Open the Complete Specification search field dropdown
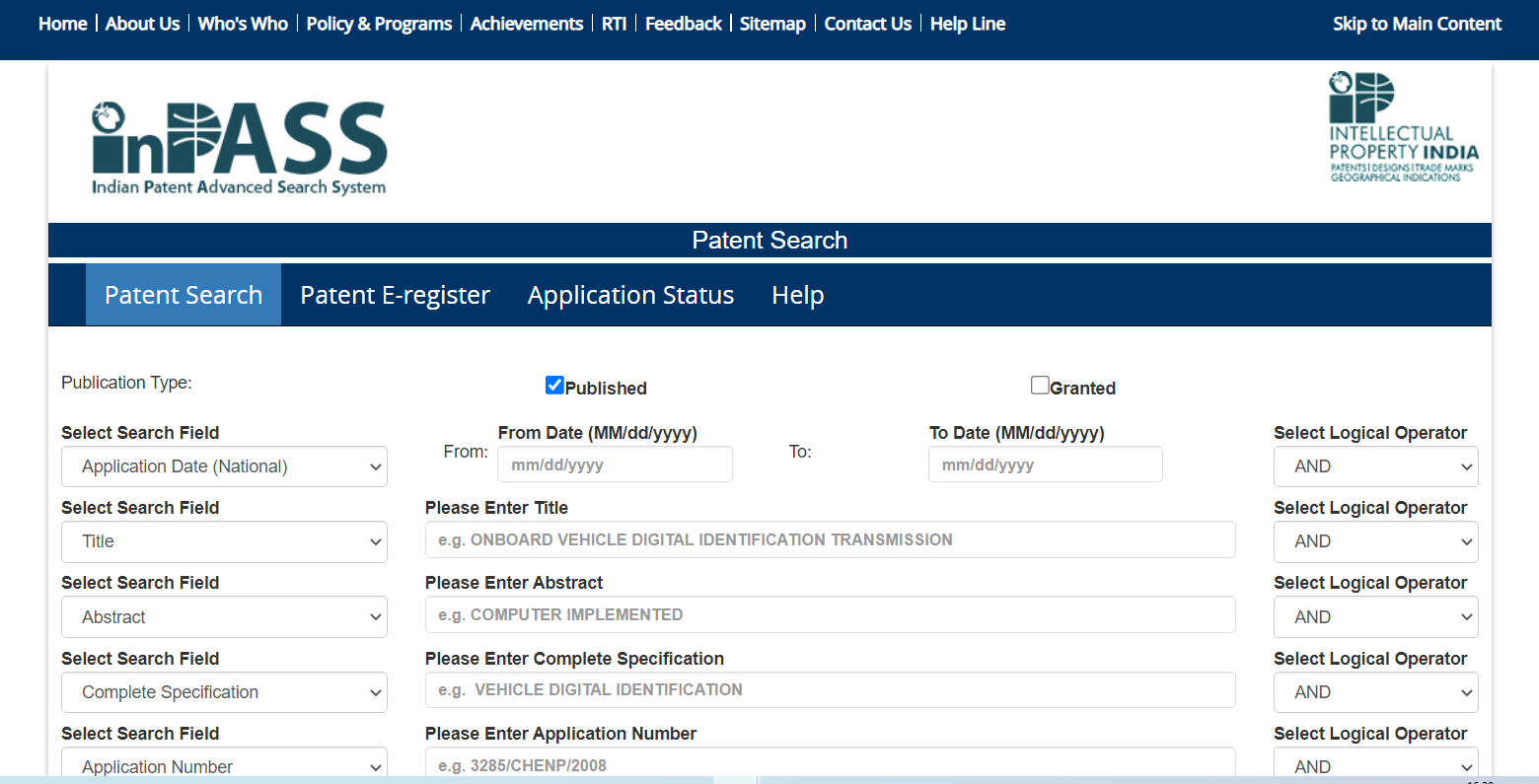 224,692
